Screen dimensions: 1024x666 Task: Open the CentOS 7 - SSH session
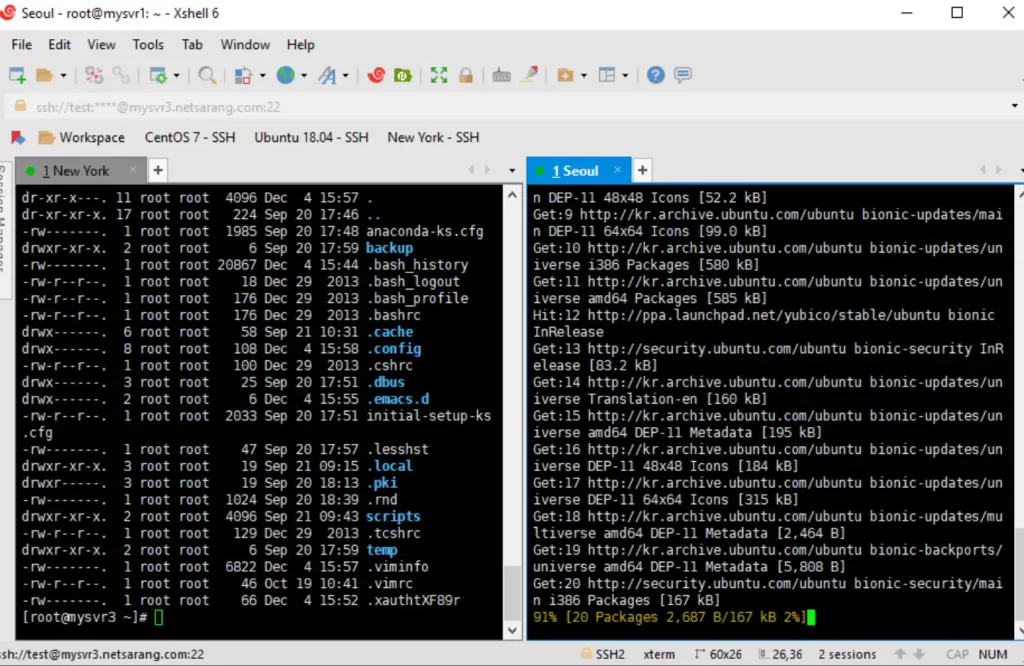189,137
